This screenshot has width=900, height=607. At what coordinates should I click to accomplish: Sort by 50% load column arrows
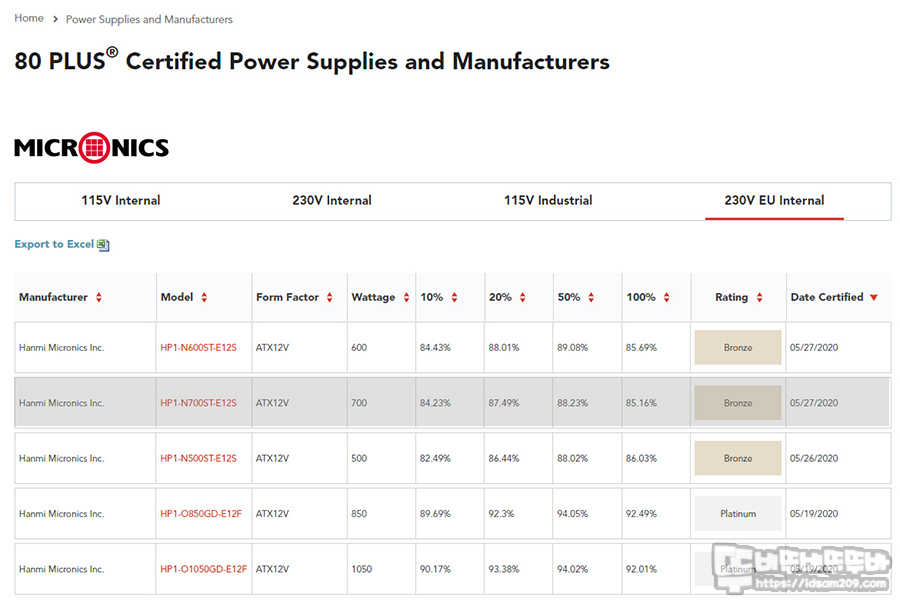coord(591,297)
